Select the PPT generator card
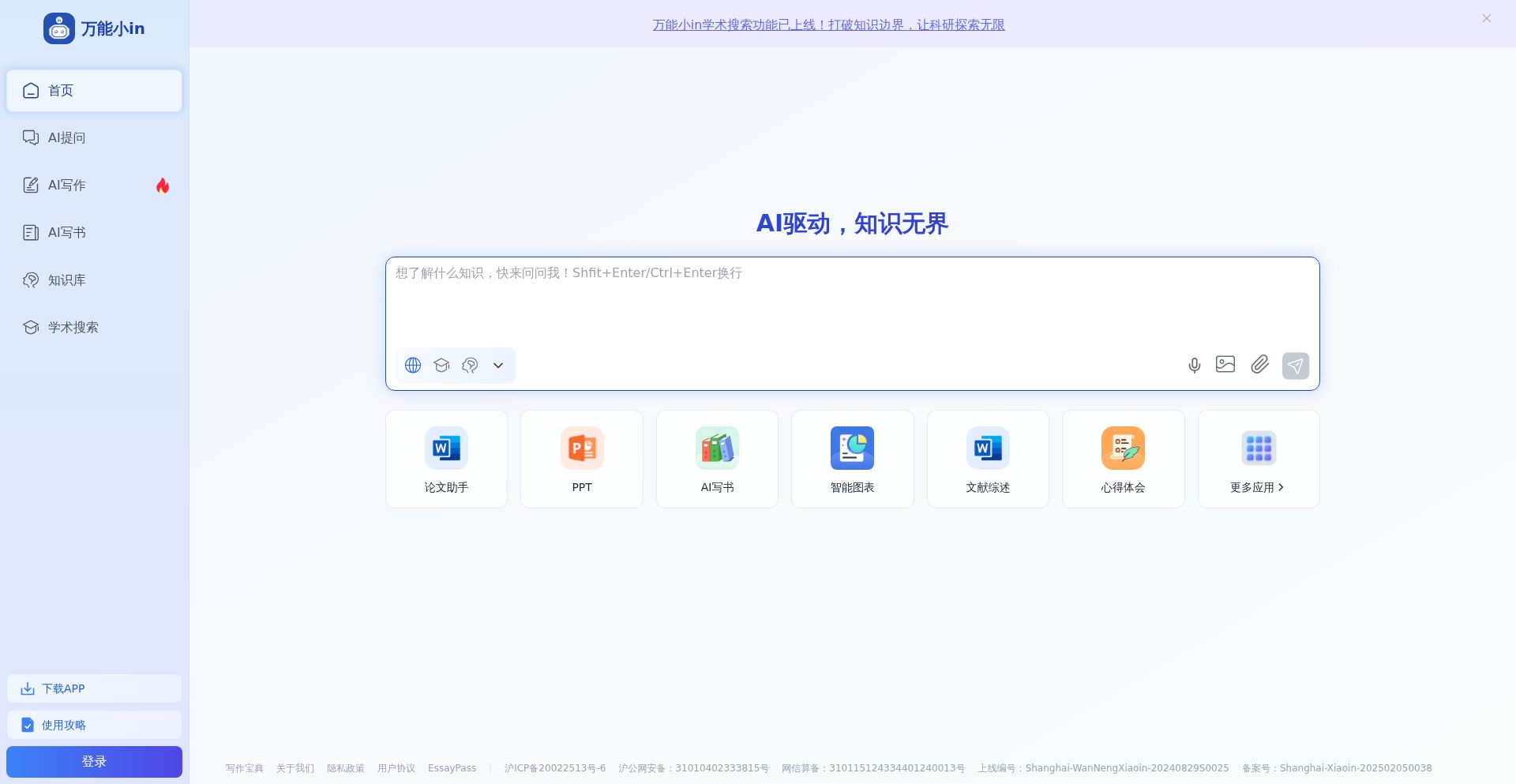This screenshot has width=1516, height=784. click(x=581, y=459)
